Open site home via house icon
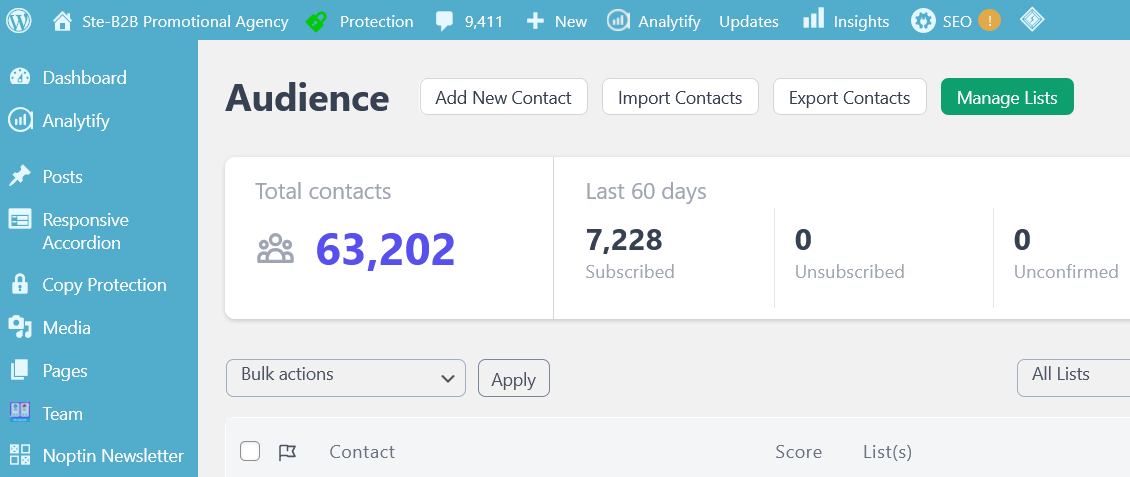Viewport: 1130px width, 477px height. [63, 21]
